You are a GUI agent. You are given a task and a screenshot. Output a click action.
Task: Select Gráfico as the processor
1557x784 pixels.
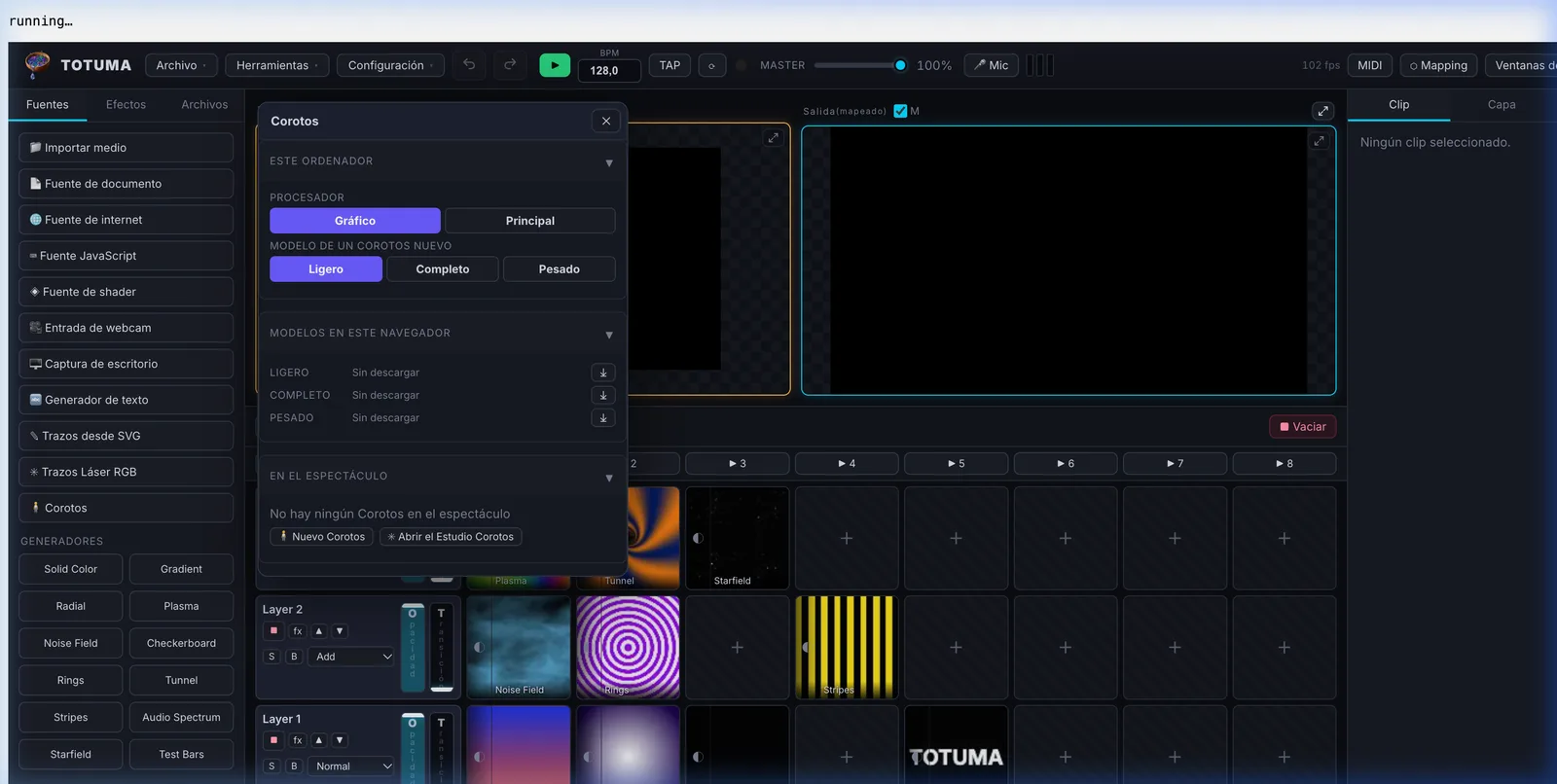(355, 221)
